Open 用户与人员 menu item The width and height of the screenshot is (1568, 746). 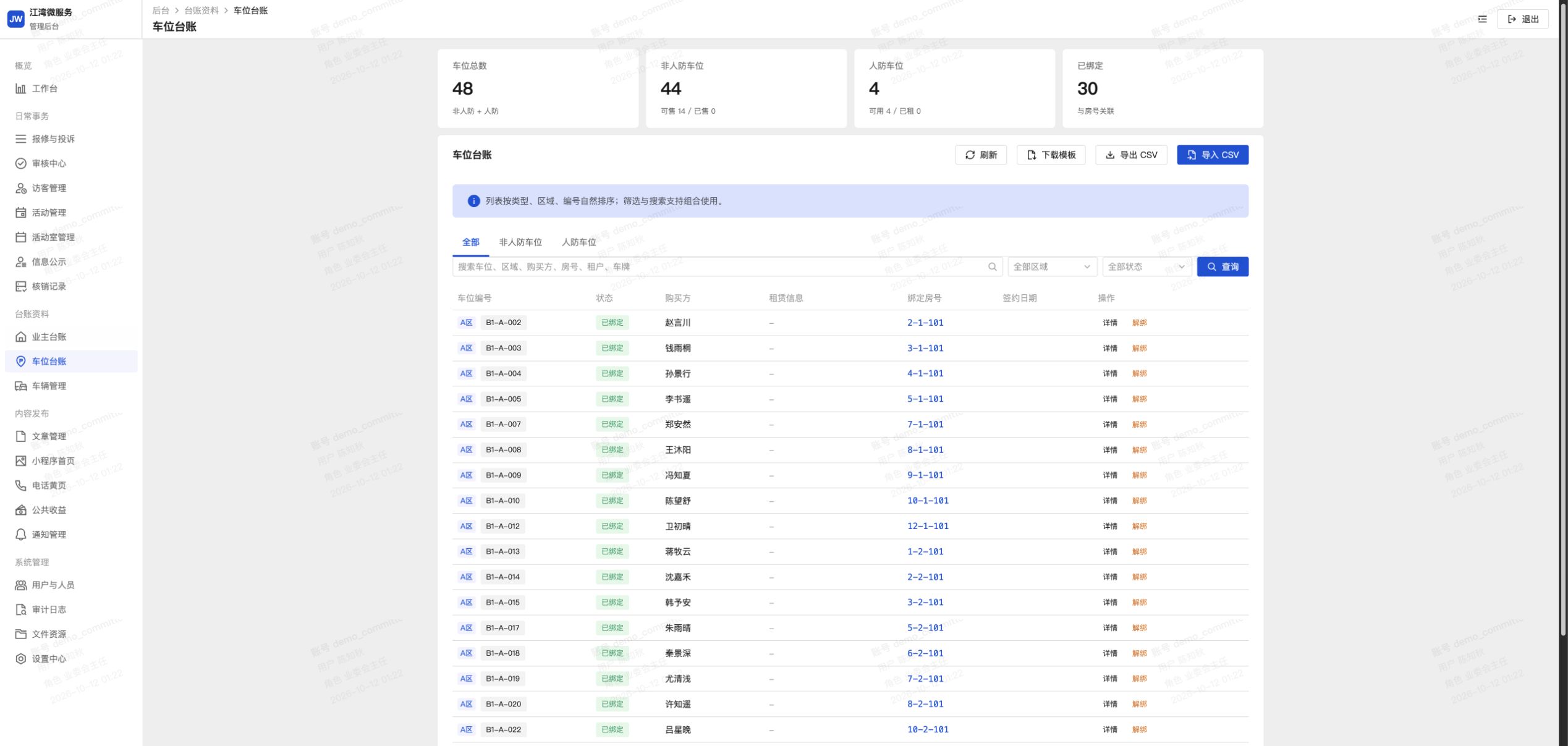point(71,585)
